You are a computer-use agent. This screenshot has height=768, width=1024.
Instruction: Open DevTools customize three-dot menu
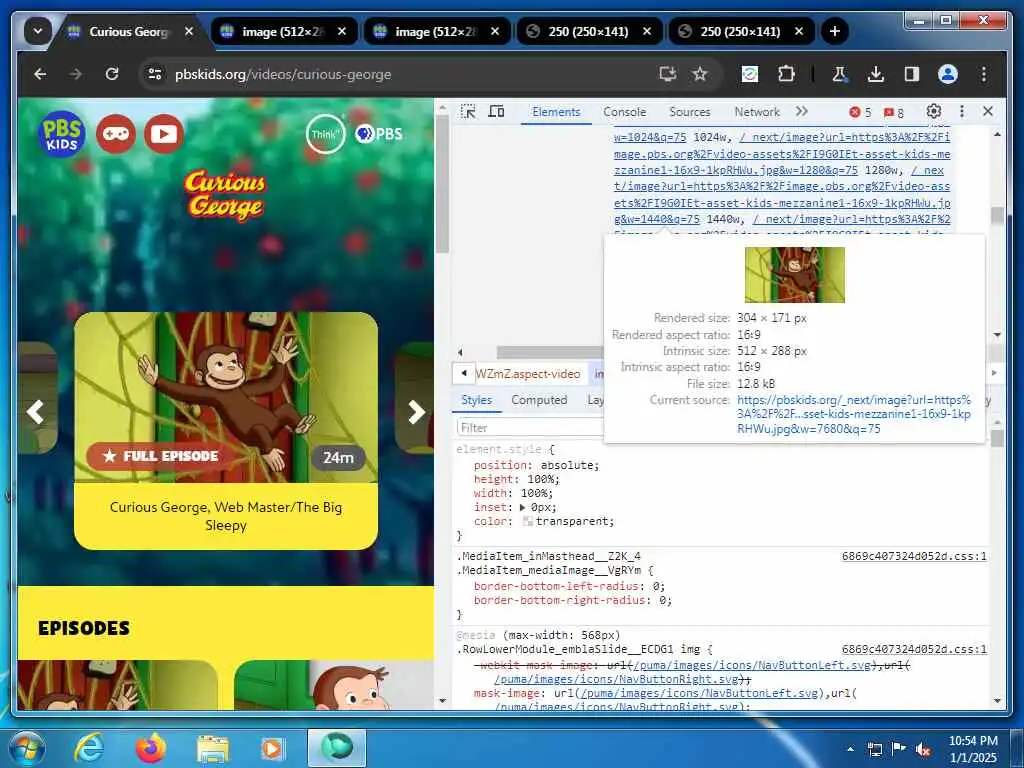point(961,112)
